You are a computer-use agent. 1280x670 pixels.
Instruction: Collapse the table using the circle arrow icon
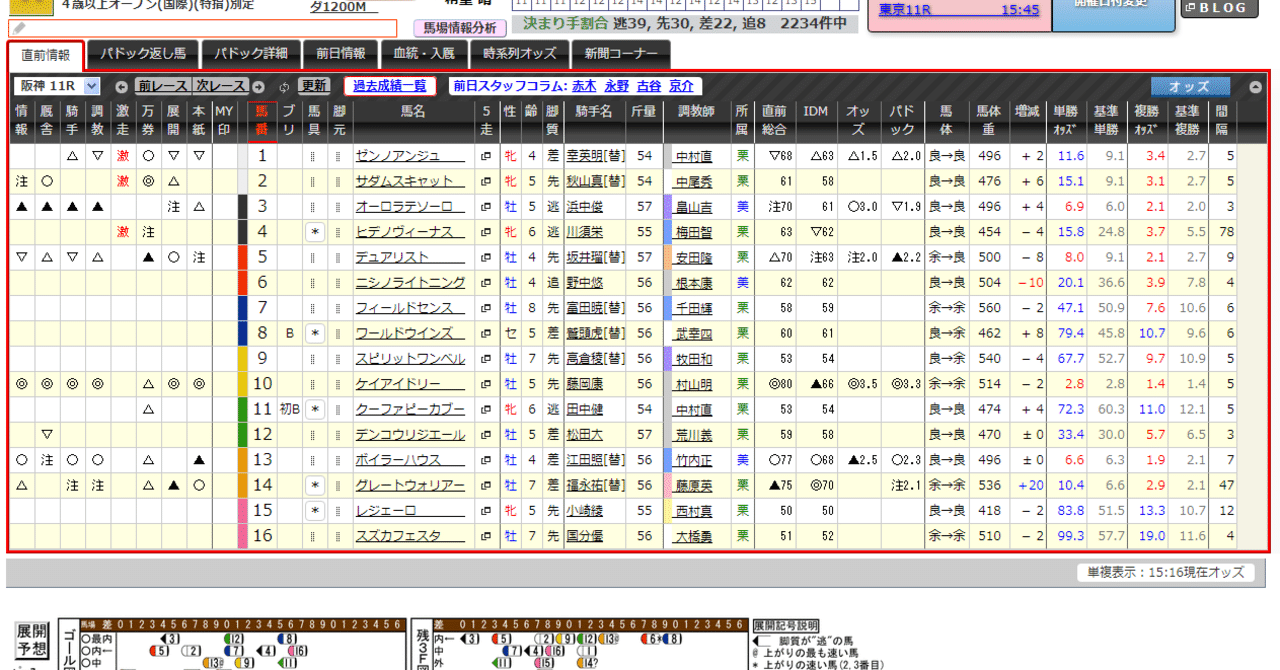1255,86
